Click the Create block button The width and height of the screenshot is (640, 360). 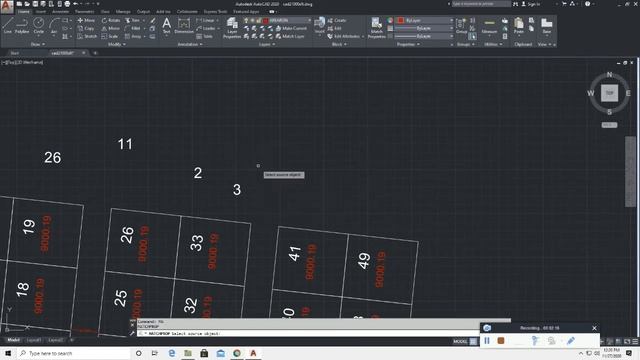(337, 20)
